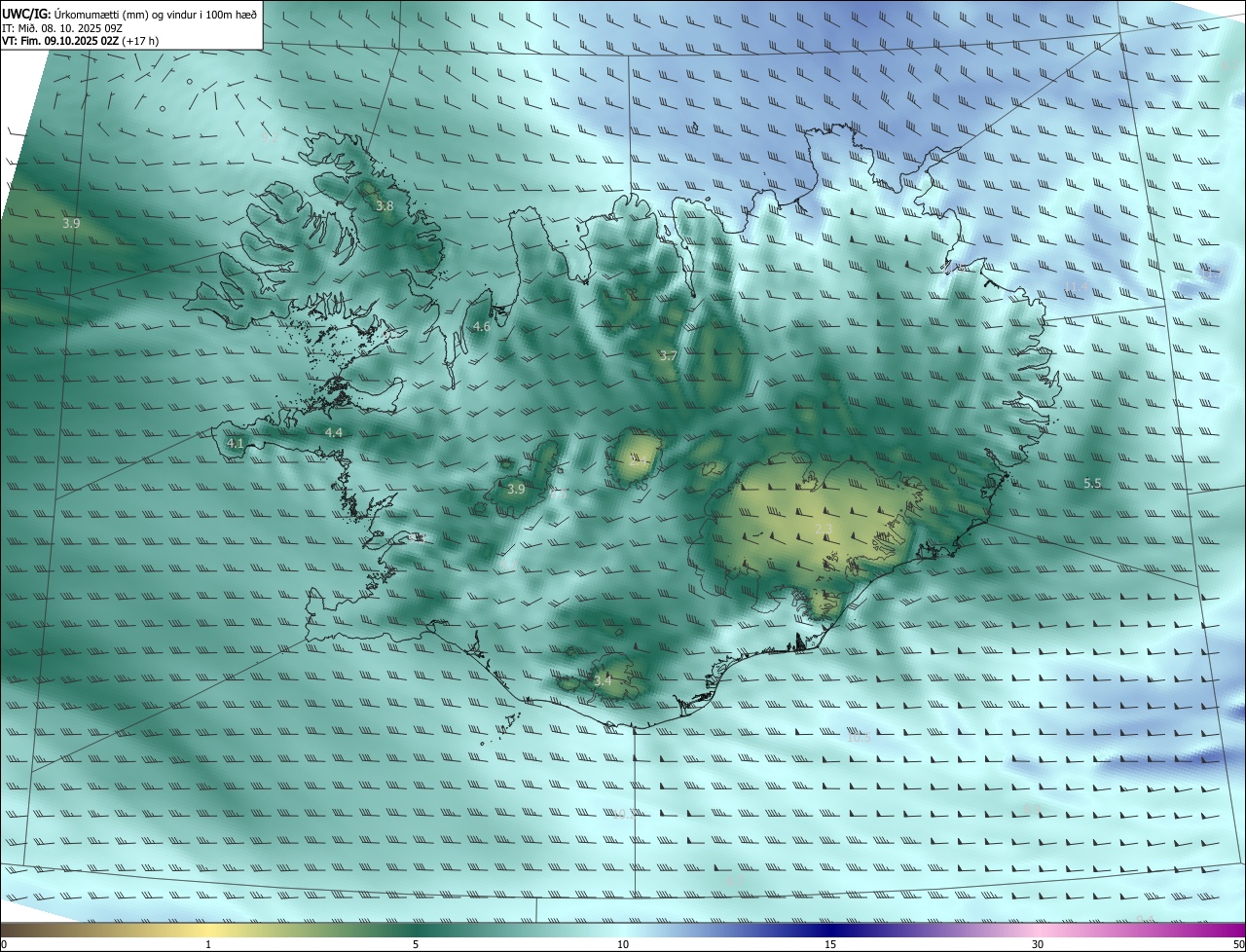Click the 3.4 value label near the south coast

603,680
